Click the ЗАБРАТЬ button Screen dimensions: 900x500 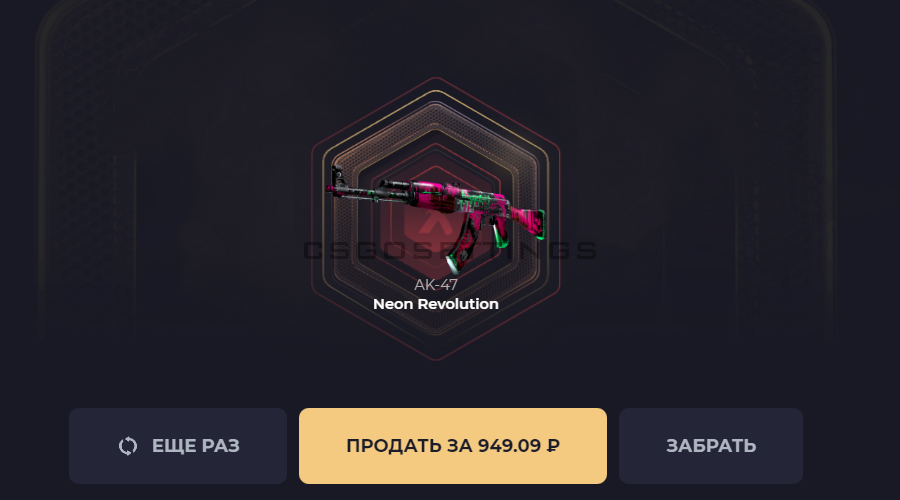pos(711,446)
